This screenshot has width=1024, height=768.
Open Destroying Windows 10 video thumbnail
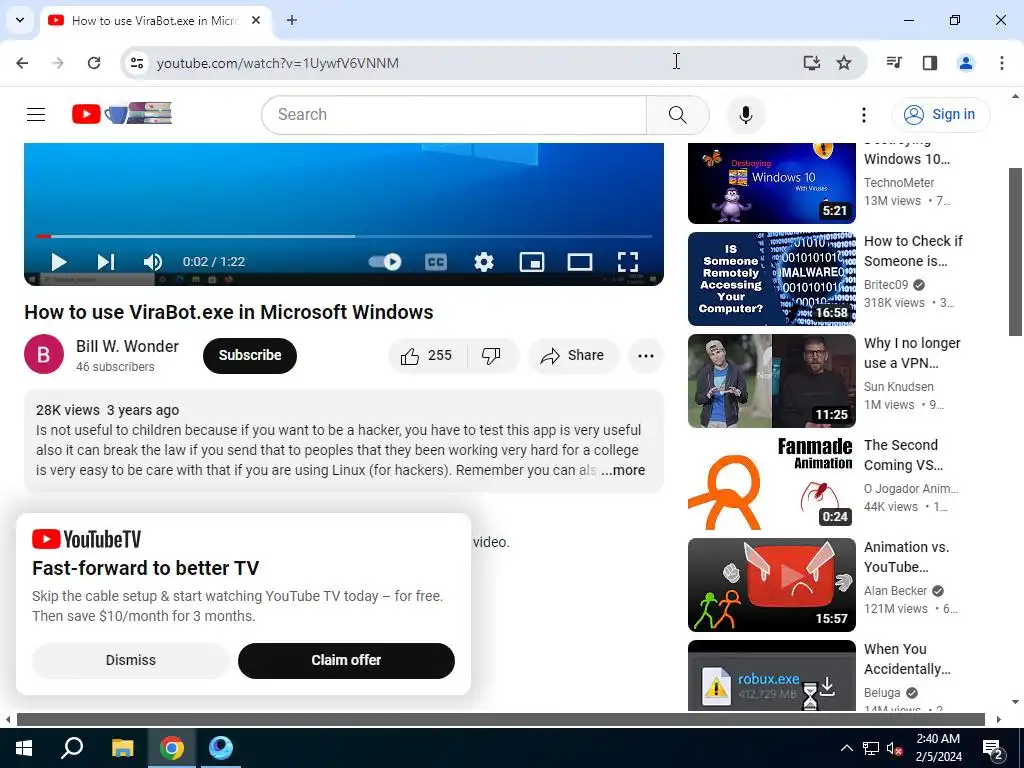[x=771, y=184]
